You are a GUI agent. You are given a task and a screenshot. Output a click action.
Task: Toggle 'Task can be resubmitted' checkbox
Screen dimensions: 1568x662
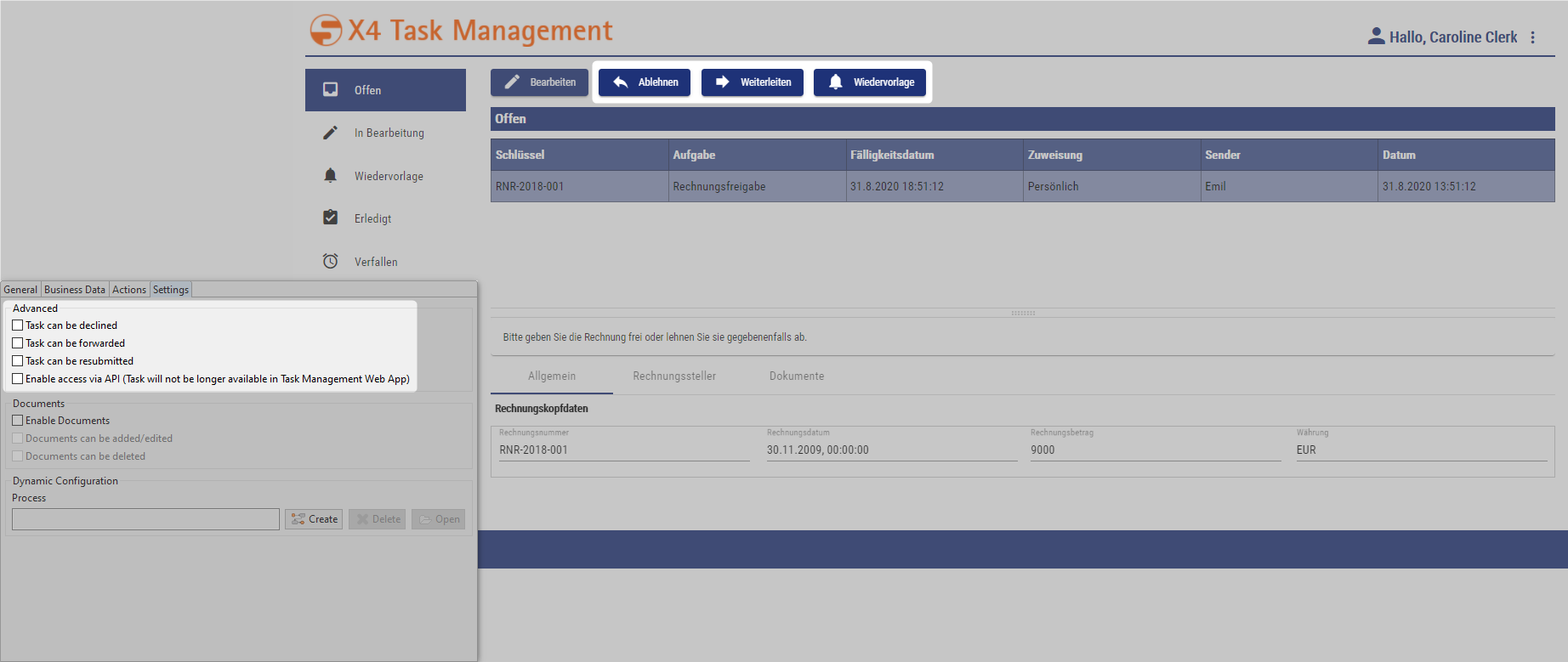18,361
